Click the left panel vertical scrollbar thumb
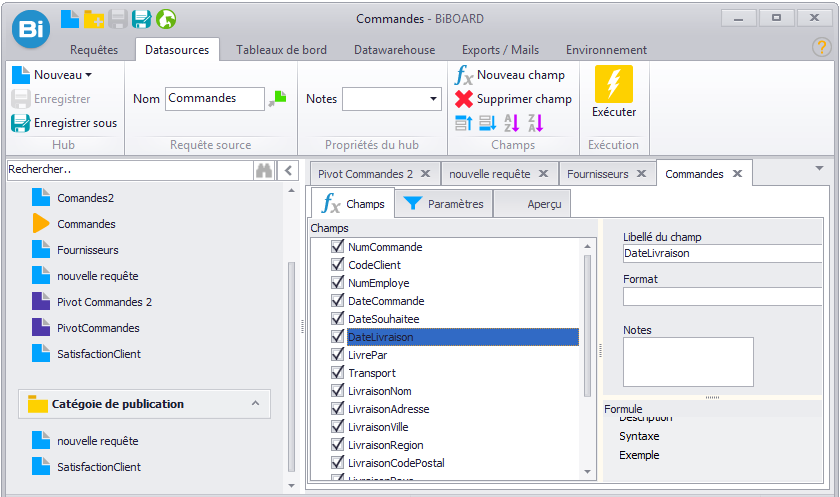 291,367
